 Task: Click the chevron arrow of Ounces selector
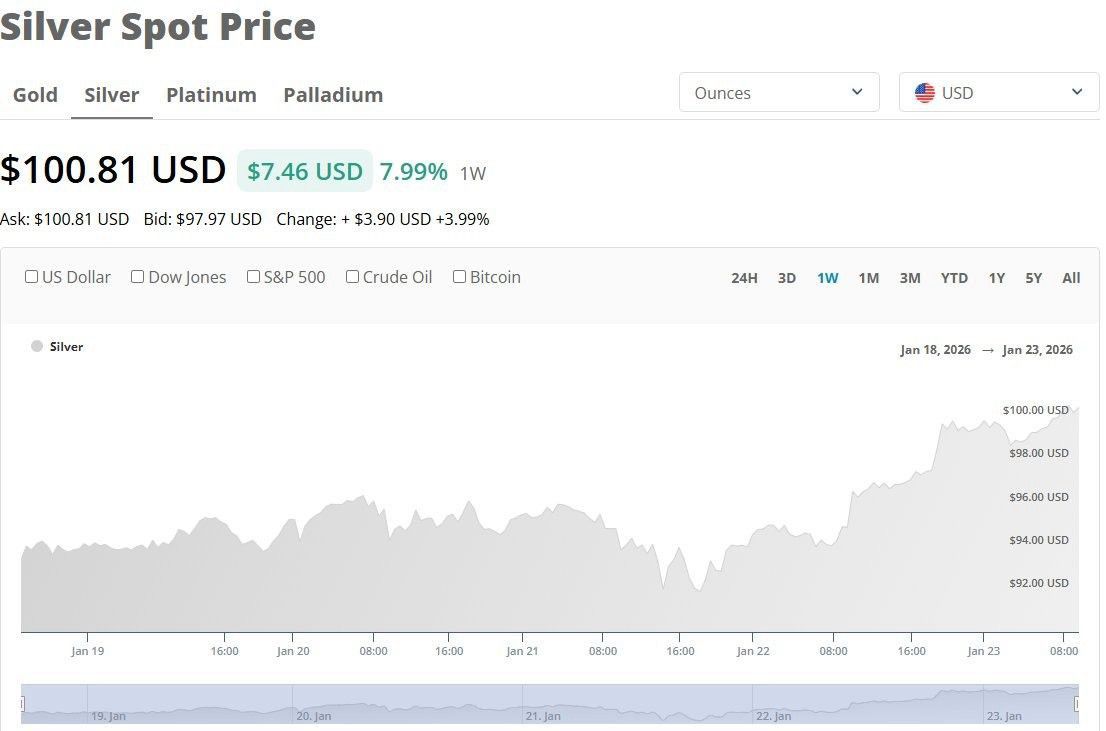tap(857, 92)
